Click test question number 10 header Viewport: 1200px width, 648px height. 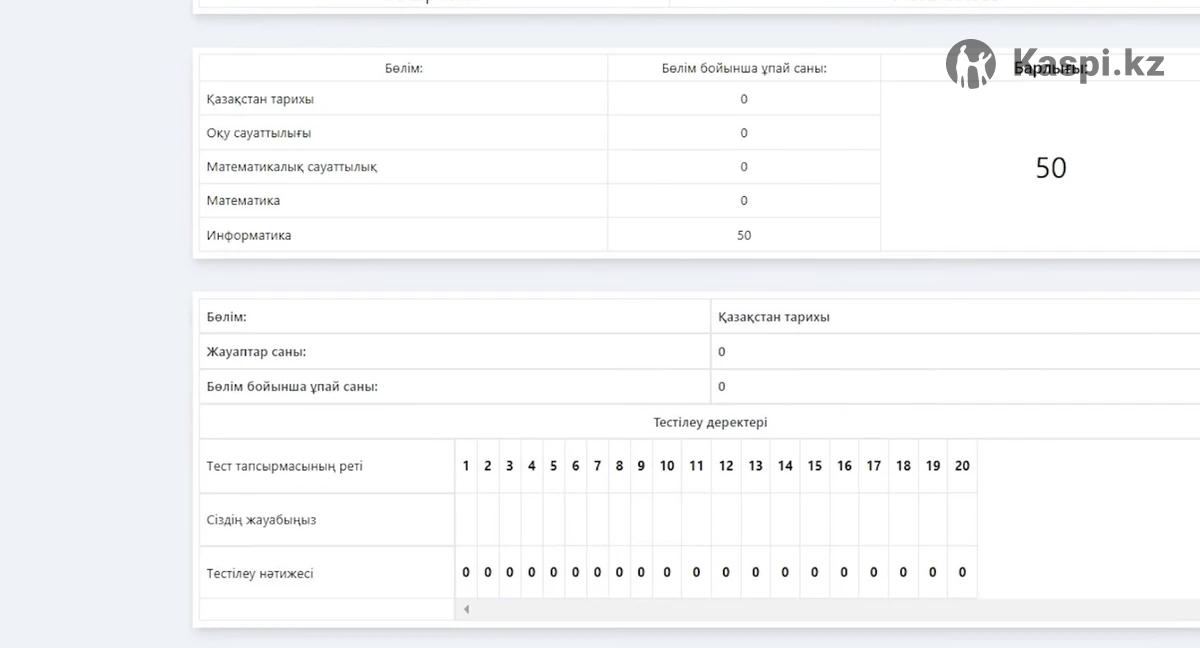coord(667,466)
